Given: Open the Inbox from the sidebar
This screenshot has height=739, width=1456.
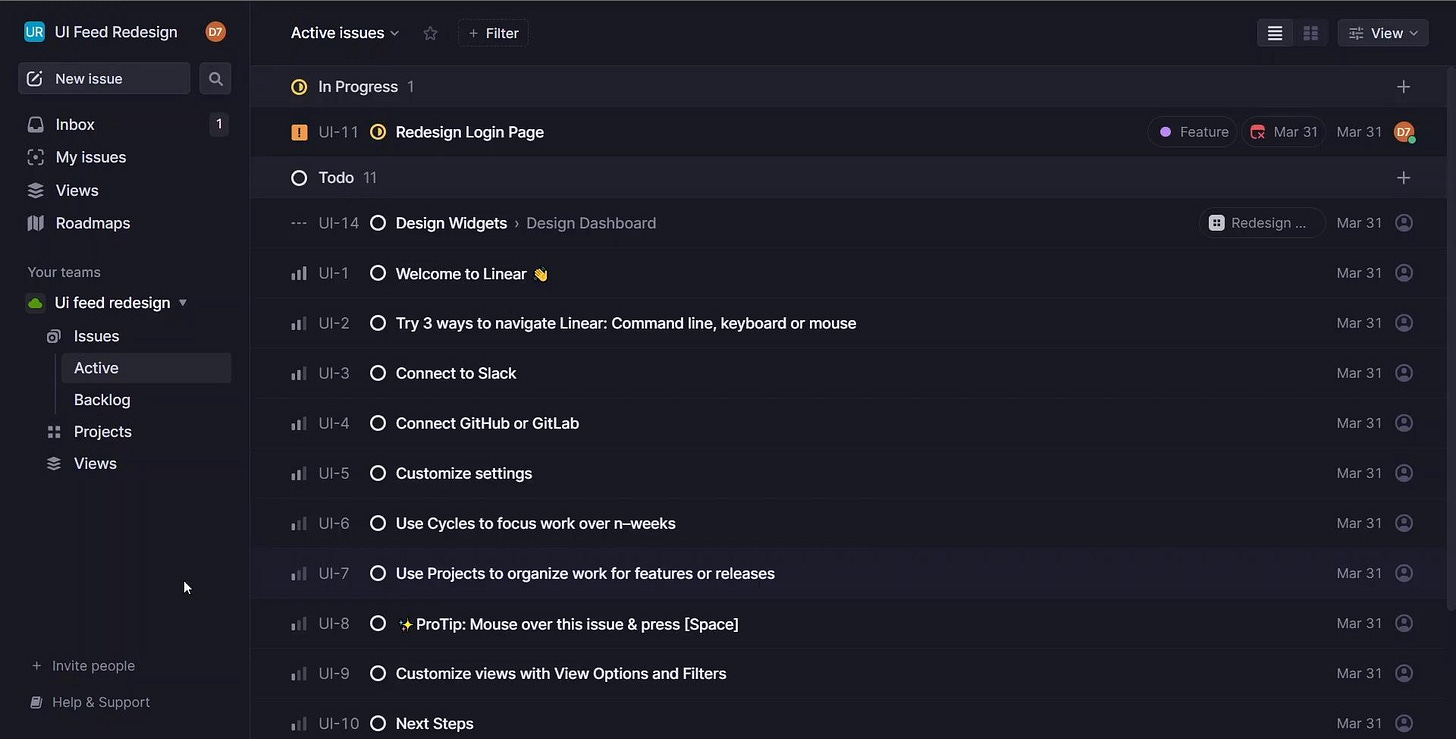Looking at the screenshot, I should tap(75, 125).
